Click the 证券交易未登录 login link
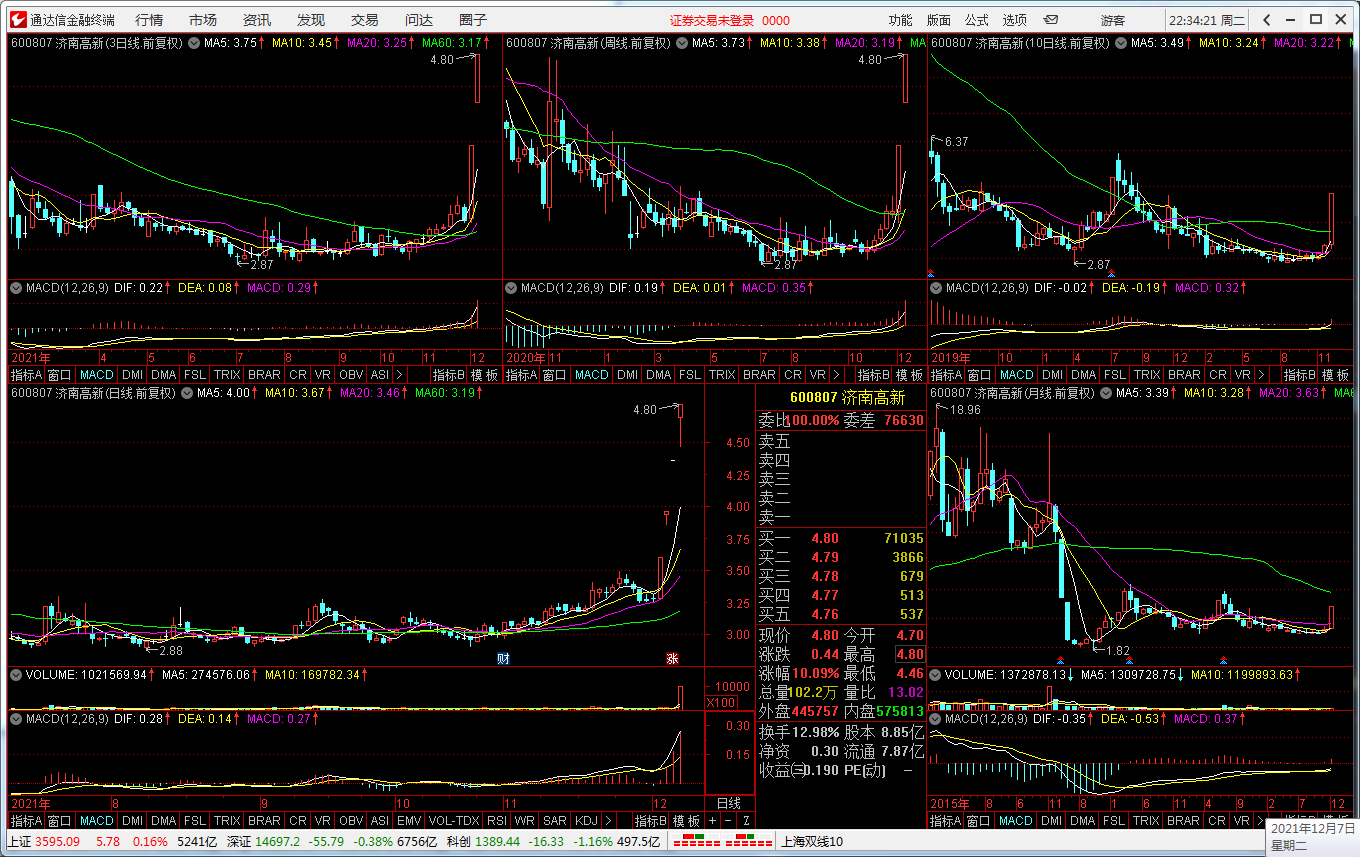This screenshot has height=857, width=1360. click(711, 20)
